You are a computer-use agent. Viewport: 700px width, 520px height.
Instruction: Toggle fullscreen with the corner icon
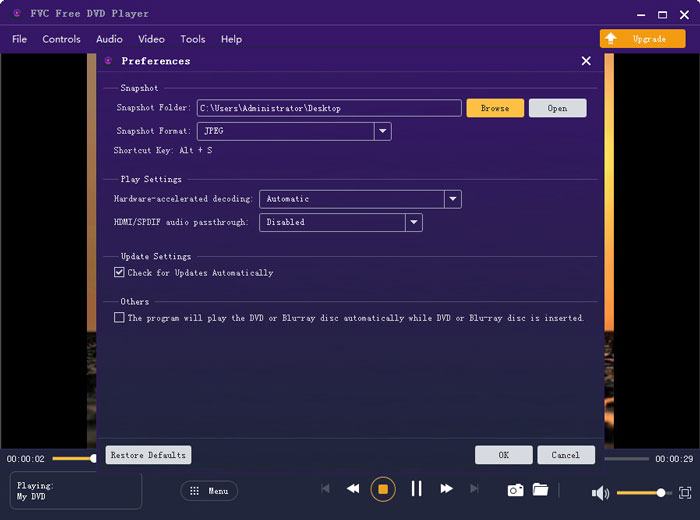point(685,493)
